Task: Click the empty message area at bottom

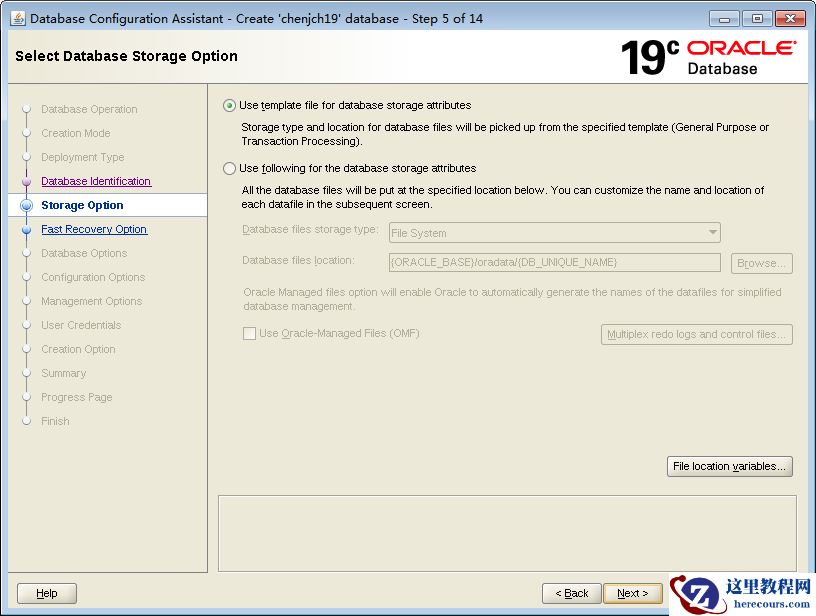Action: point(507,533)
